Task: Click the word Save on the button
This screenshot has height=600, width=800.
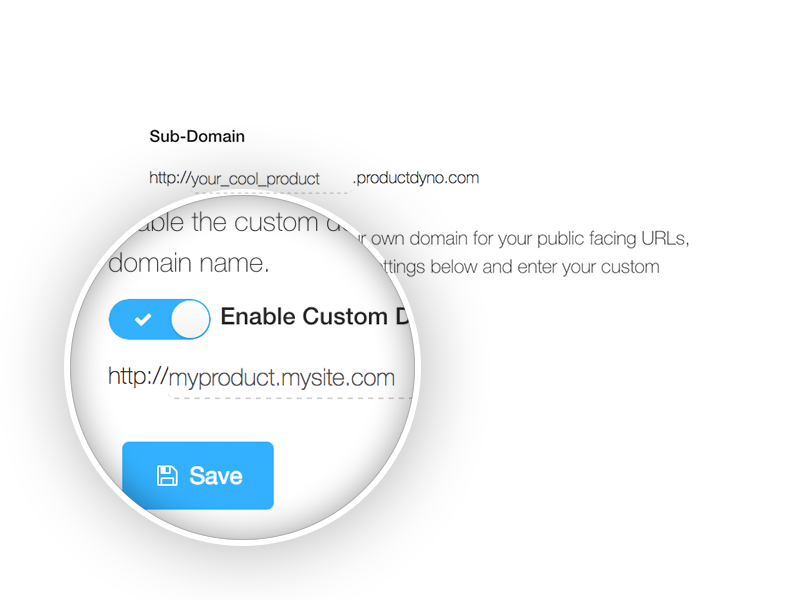Action: tap(216, 476)
